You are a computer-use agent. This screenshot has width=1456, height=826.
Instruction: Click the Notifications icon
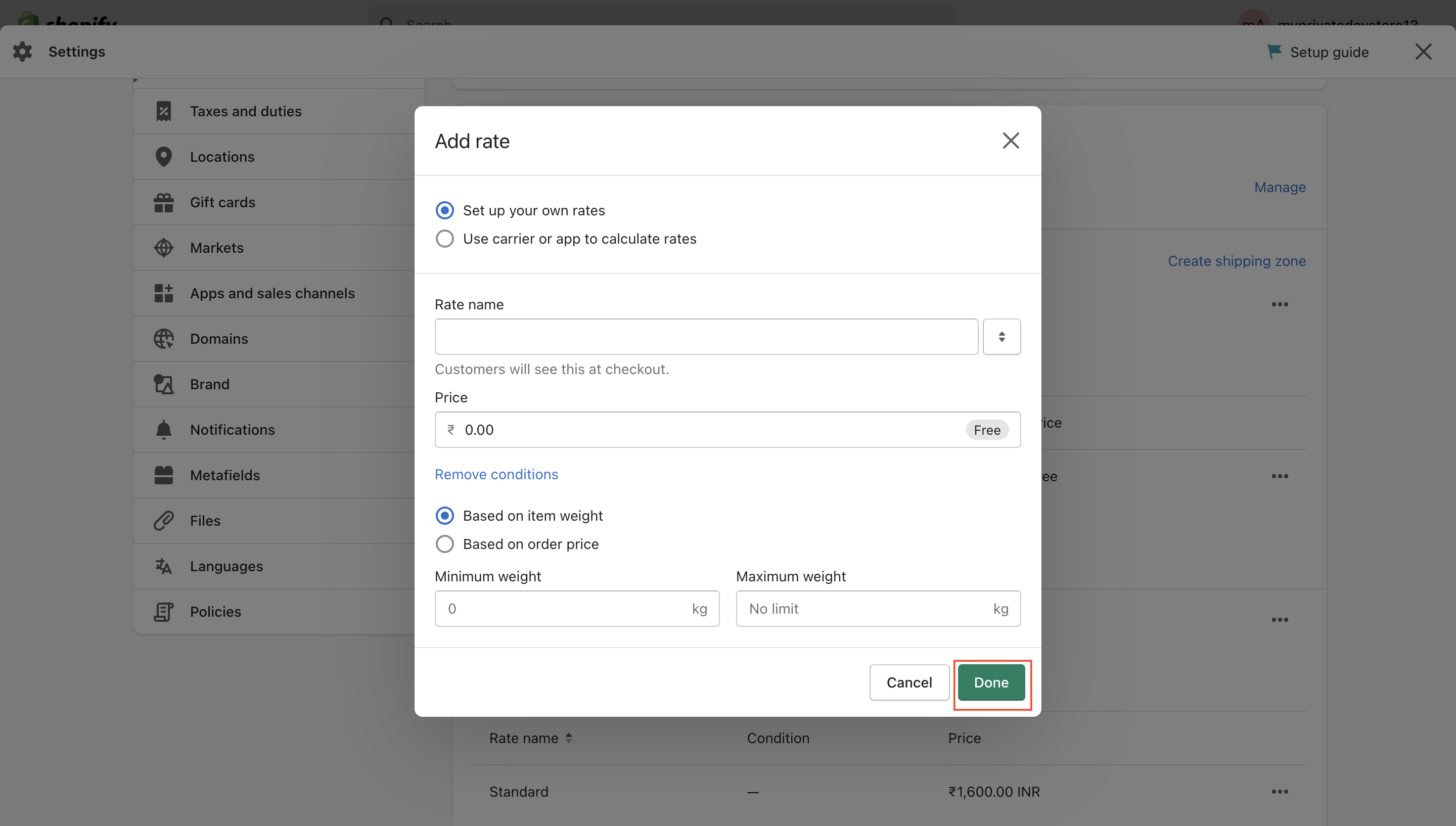coord(164,430)
